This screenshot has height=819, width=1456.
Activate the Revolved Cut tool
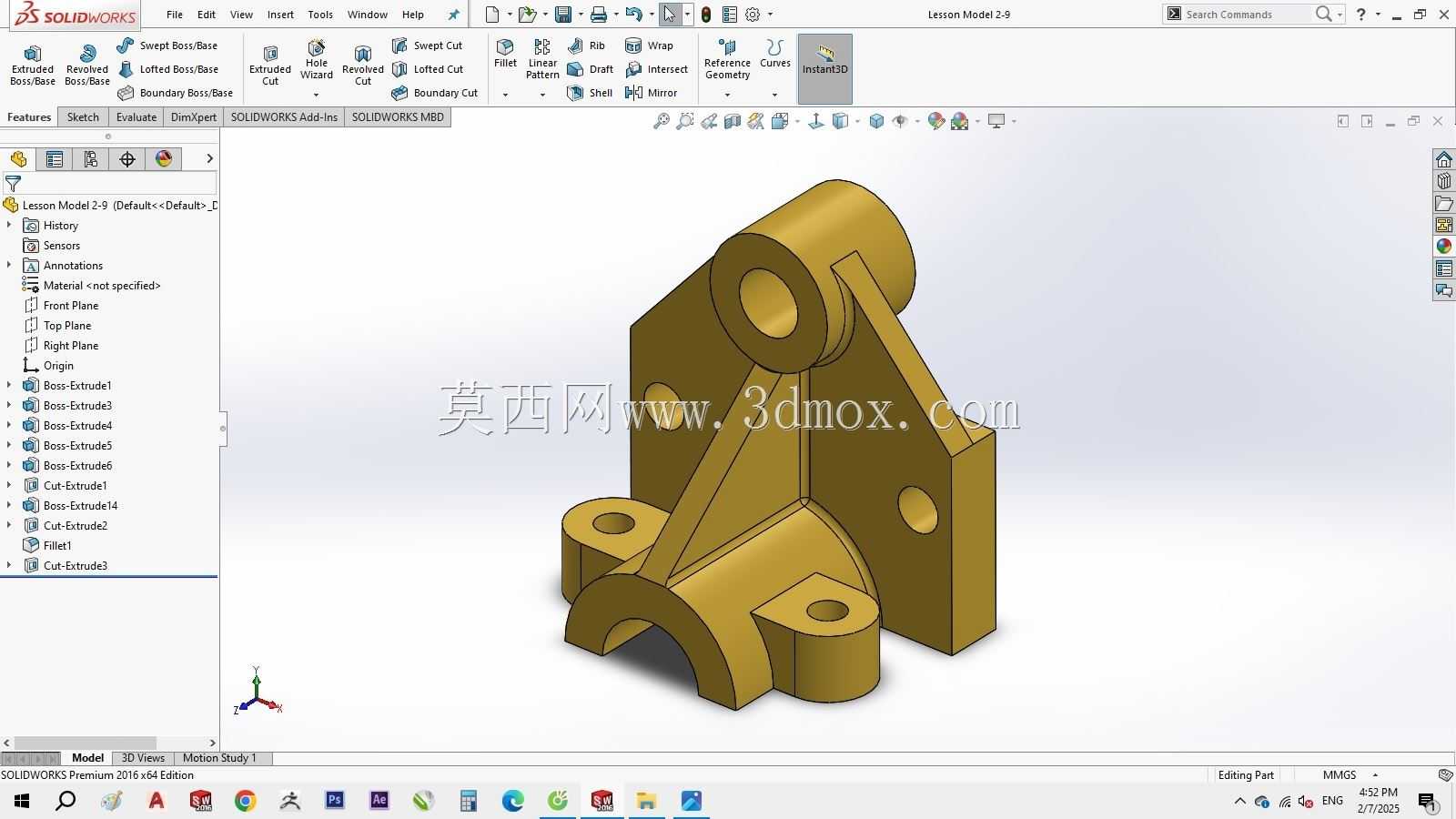click(363, 66)
